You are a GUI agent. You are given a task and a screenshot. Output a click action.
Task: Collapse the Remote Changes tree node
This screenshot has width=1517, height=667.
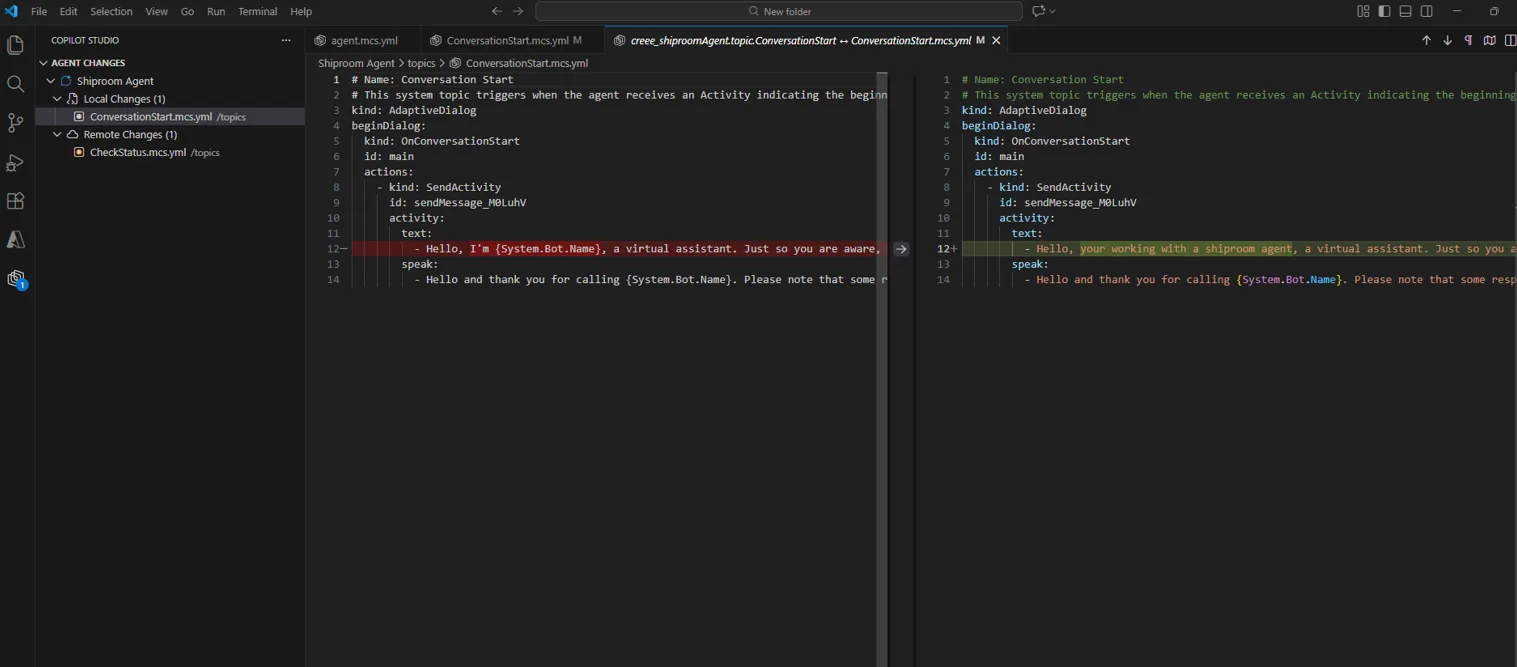57,135
